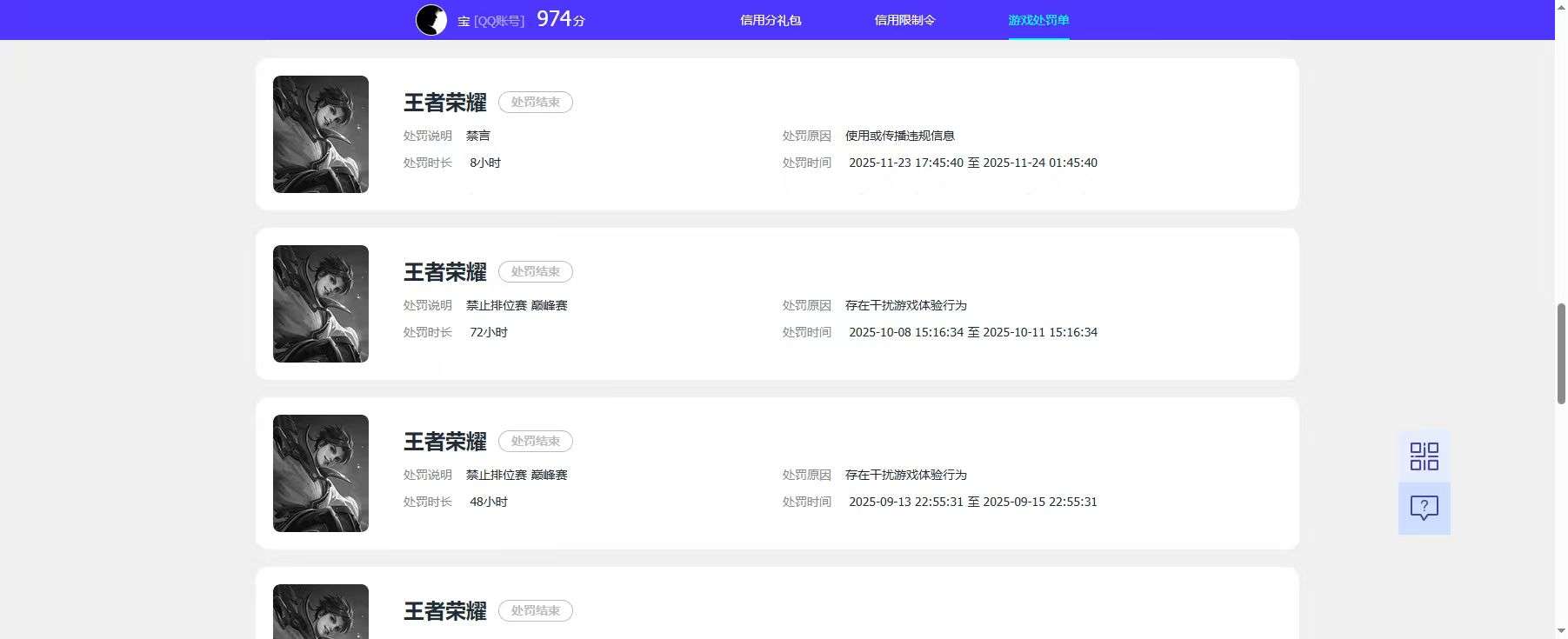
Task: Click 禁止排位赛 巅峰赛 in the 48小时 card
Action: (x=517, y=475)
